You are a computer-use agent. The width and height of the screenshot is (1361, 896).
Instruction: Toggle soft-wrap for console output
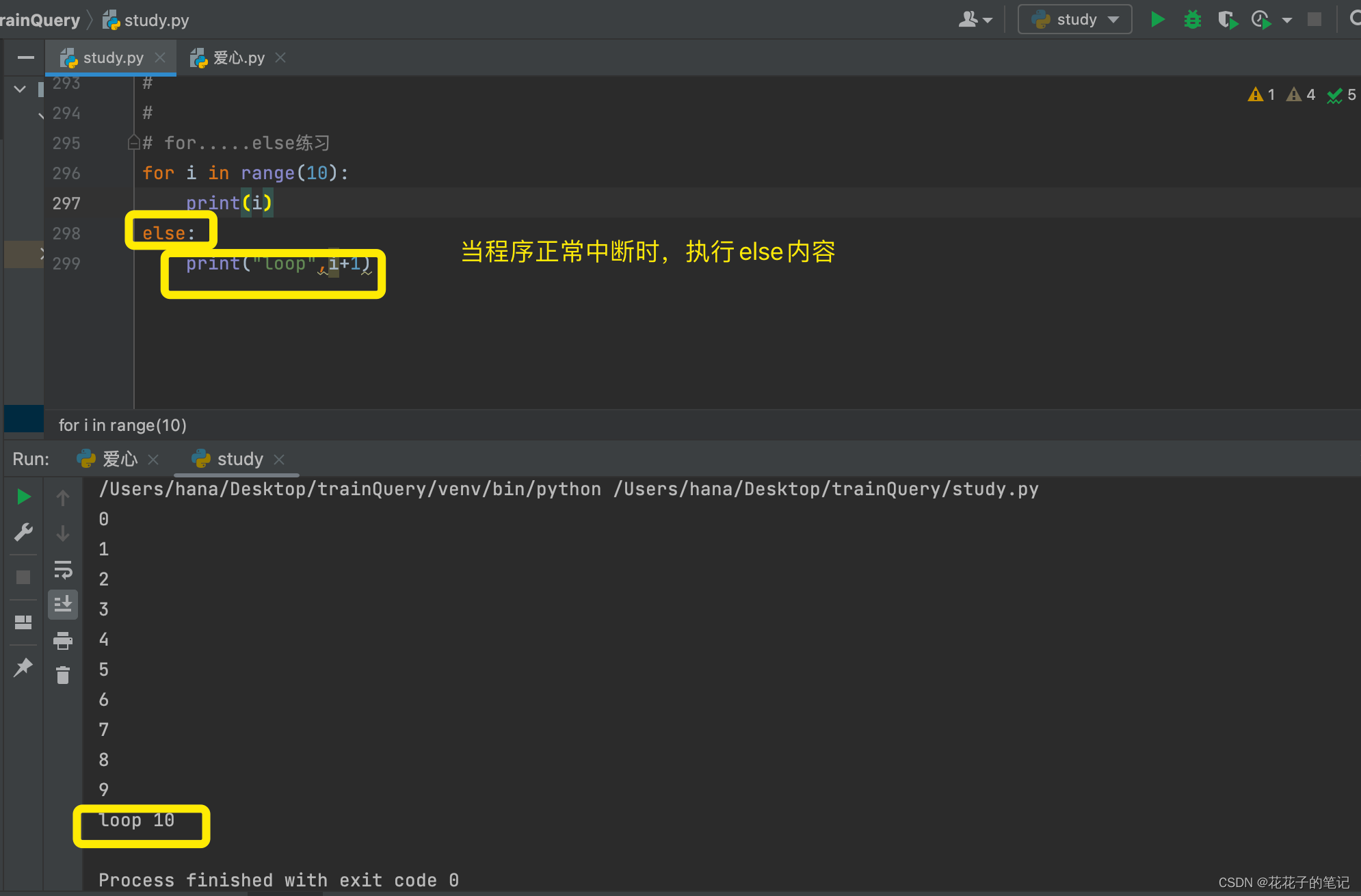tap(63, 569)
